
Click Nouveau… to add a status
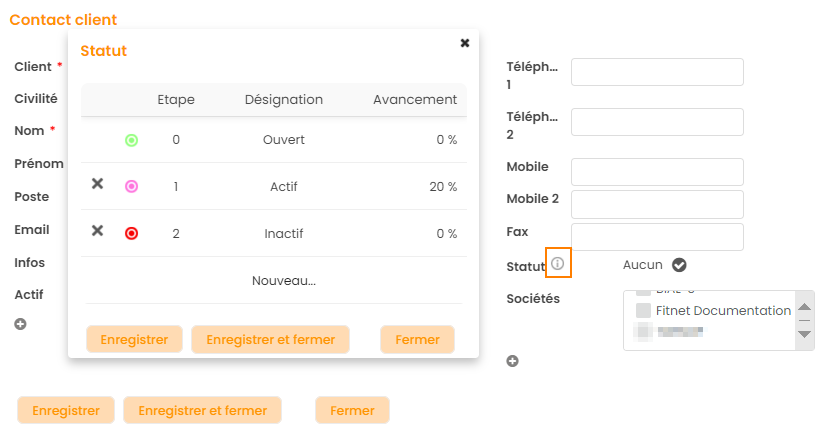click(x=284, y=281)
